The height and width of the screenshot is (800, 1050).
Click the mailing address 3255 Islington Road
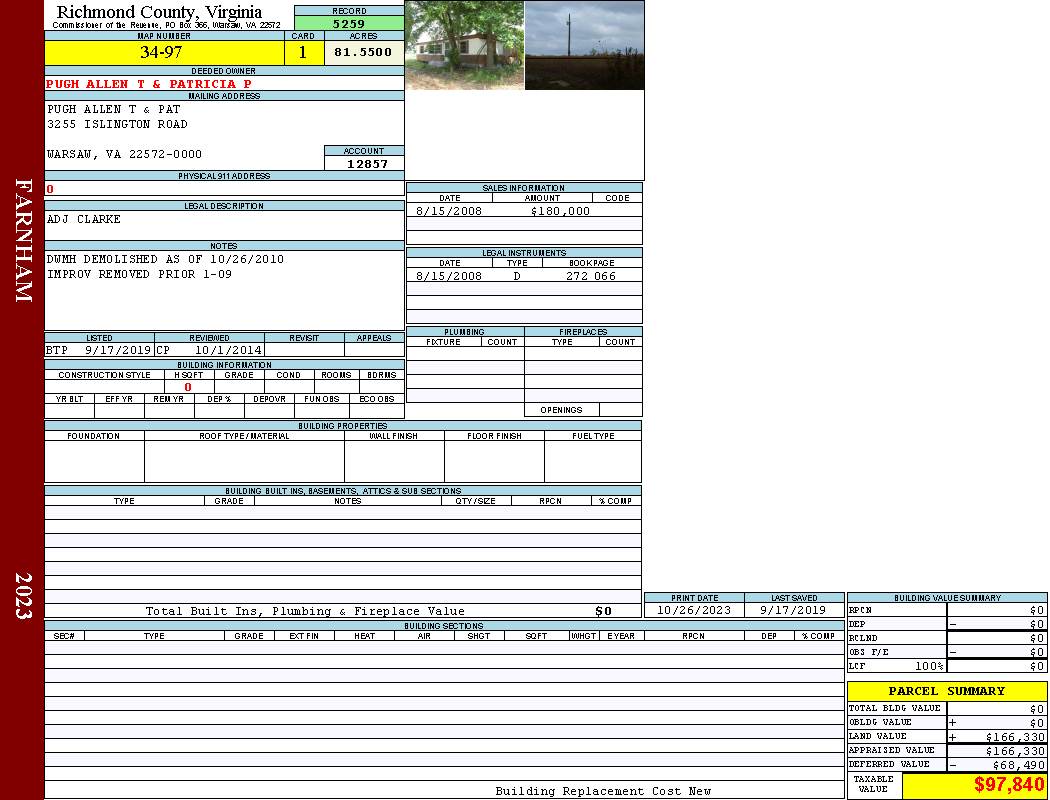tap(117, 124)
